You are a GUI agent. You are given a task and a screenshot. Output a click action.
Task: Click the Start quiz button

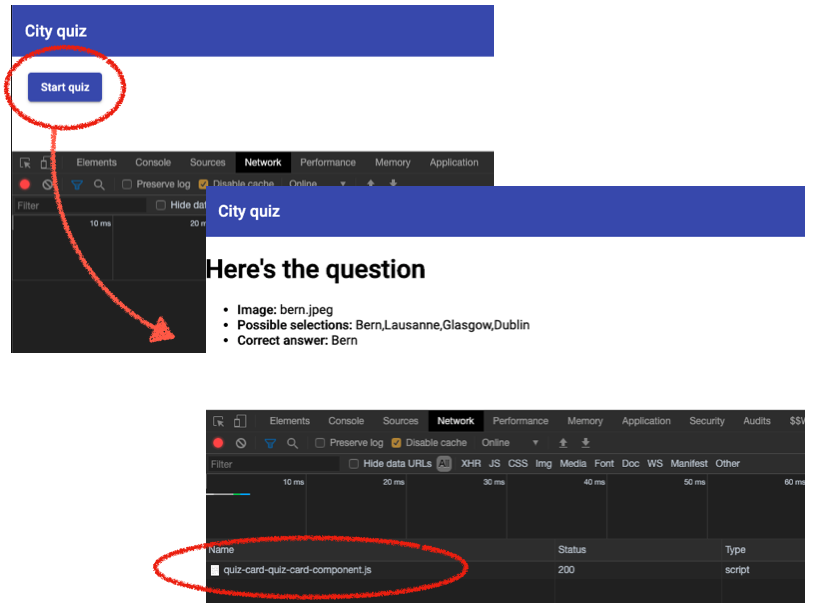click(65, 87)
